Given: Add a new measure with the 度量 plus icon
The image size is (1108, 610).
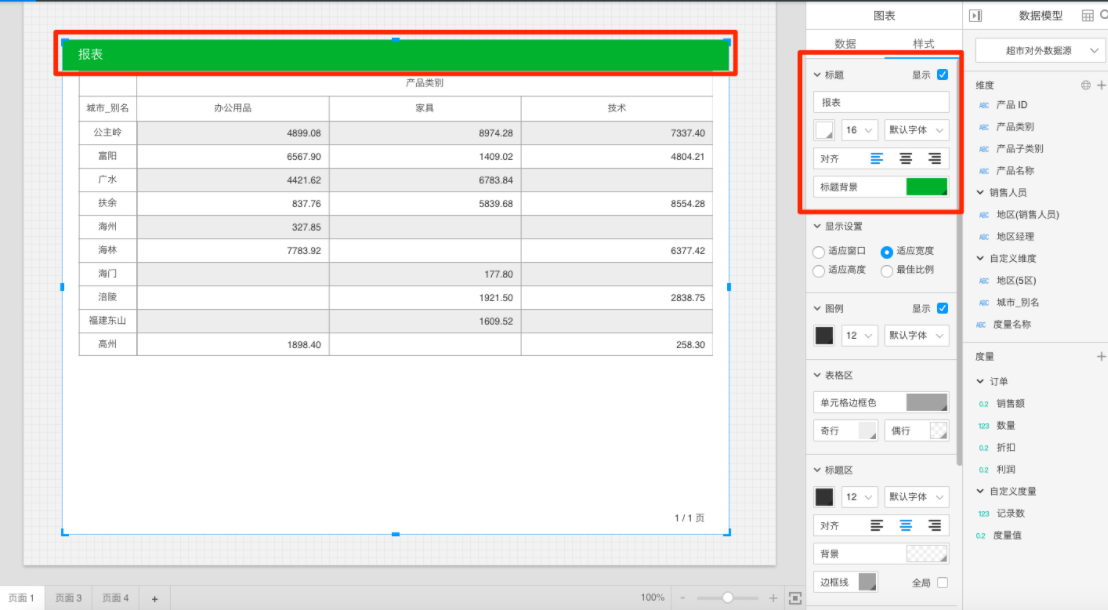Looking at the screenshot, I should pyautogui.click(x=1101, y=357).
